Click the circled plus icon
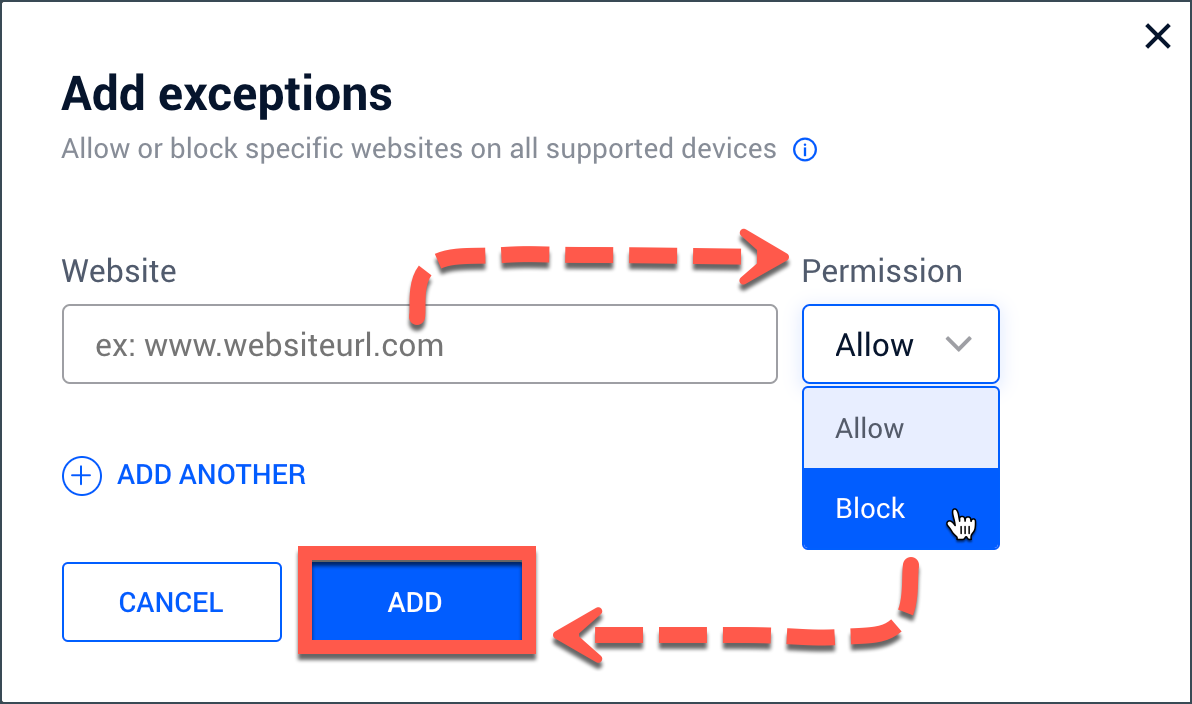 tap(81, 476)
